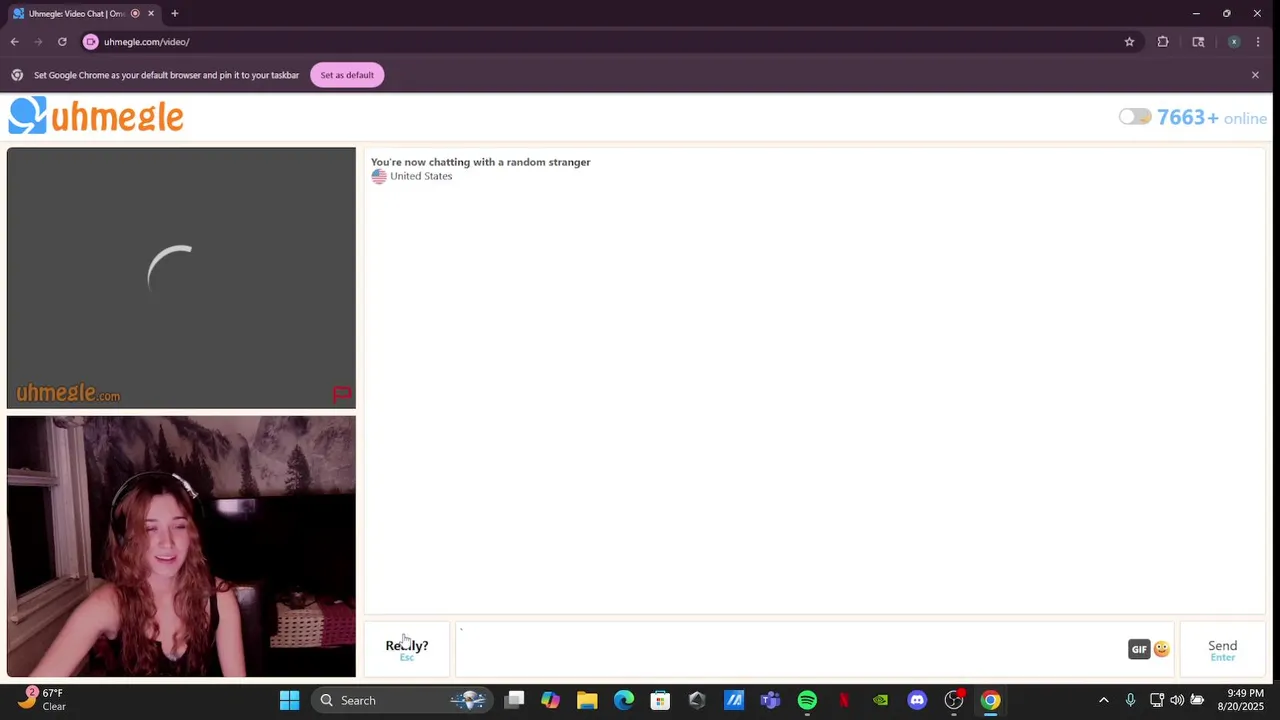Open the Chrome three-dot menu

[x=1257, y=42]
